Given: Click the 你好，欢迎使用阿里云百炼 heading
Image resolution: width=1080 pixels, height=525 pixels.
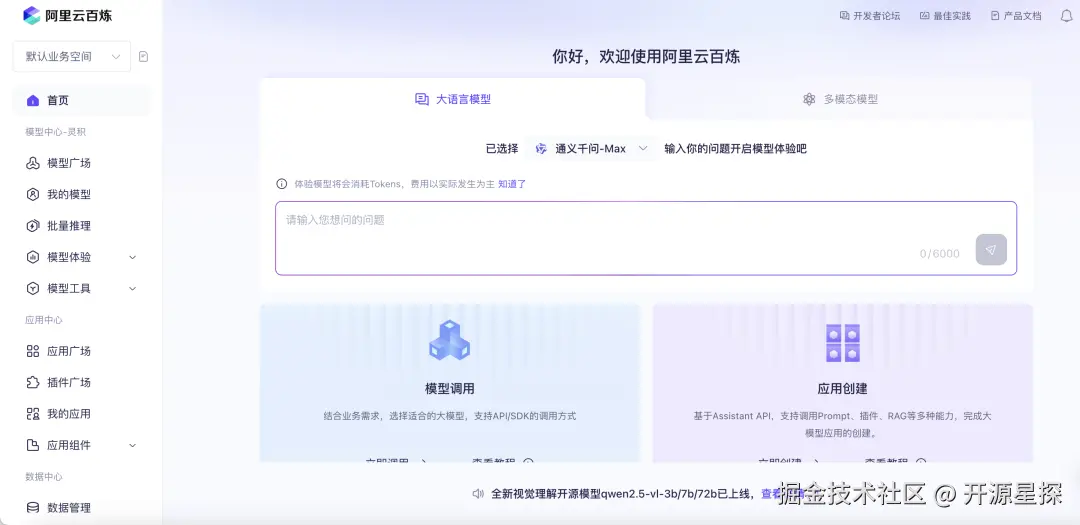Looking at the screenshot, I should coord(646,56).
